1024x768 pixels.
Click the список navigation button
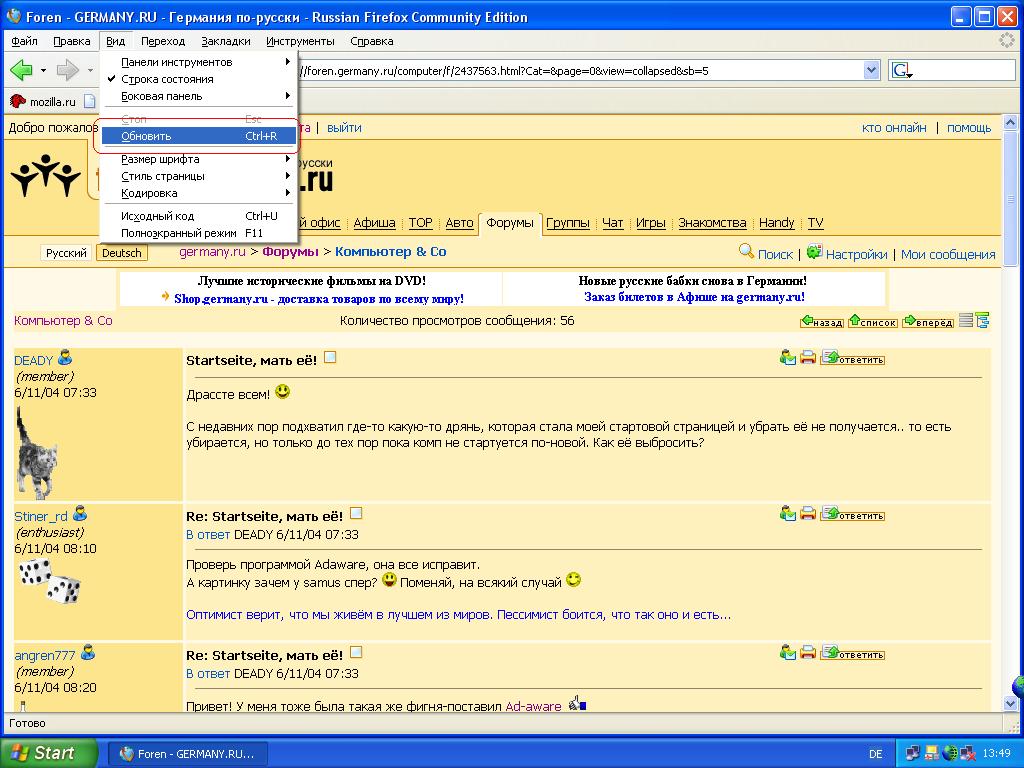[873, 321]
